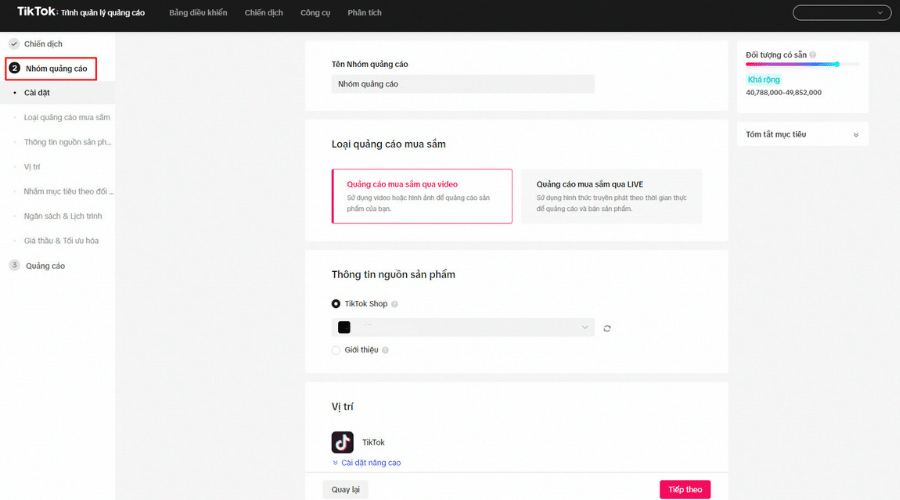Click the Quay lại button

pos(346,490)
